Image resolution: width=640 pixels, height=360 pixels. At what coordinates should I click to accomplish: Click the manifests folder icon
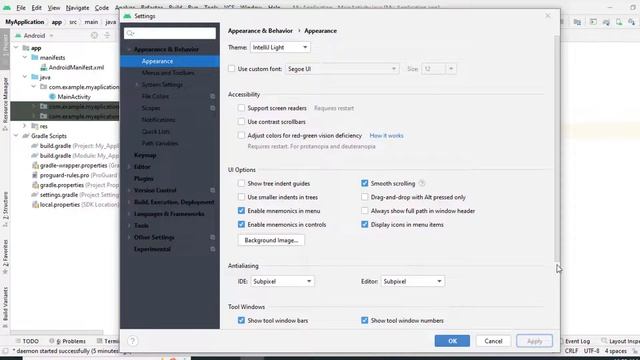point(35,58)
